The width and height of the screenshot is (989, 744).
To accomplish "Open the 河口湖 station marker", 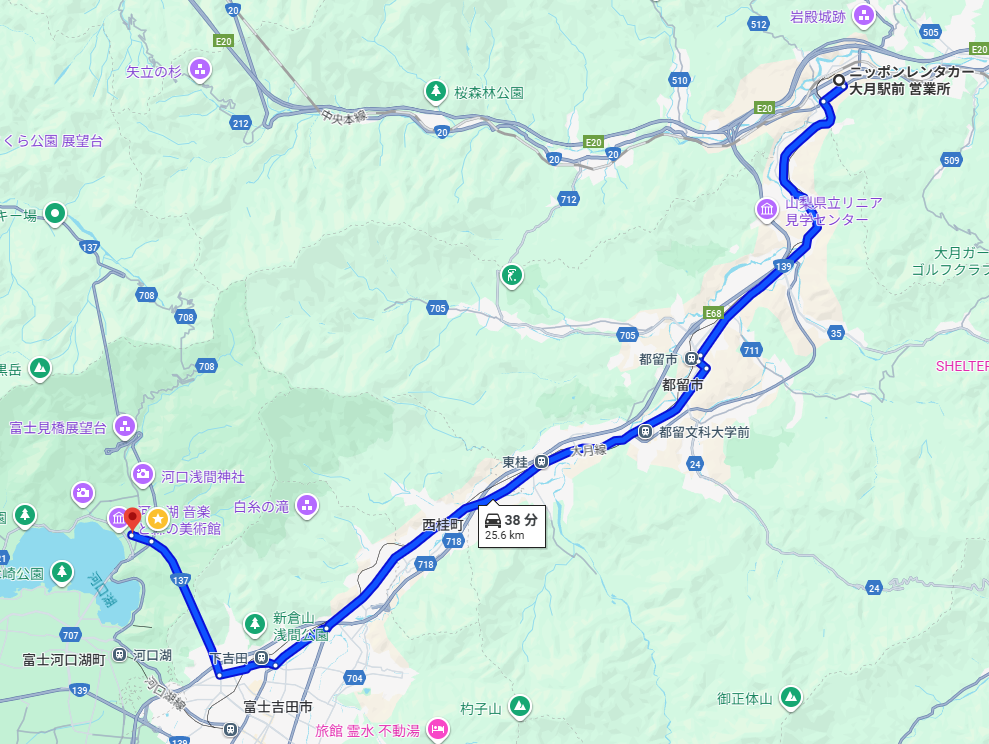I will click(120, 654).
